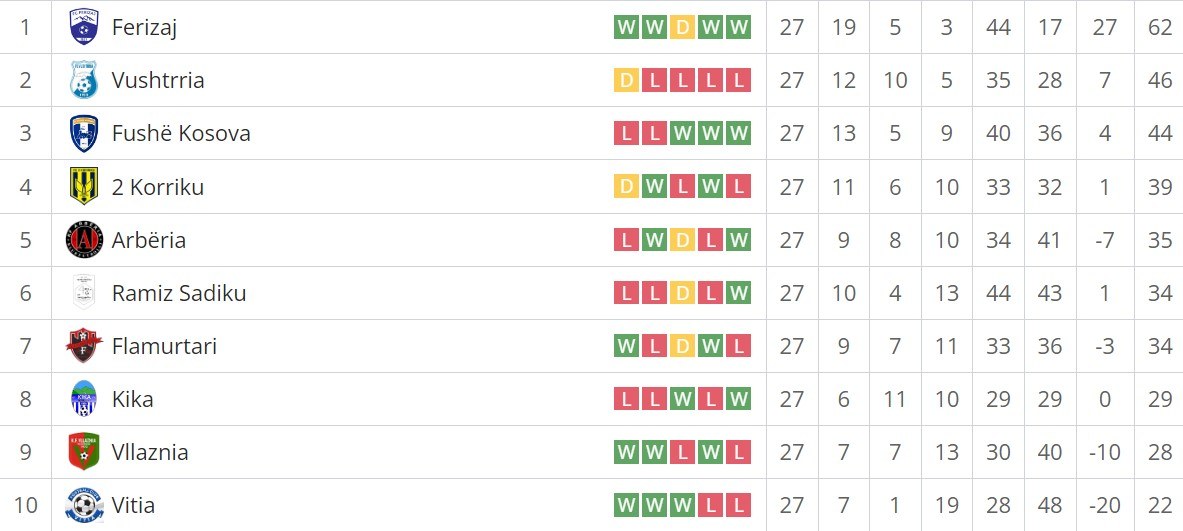Image resolution: width=1183 pixels, height=531 pixels.
Task: Click the Vllaznia club crest
Action: [x=84, y=453]
